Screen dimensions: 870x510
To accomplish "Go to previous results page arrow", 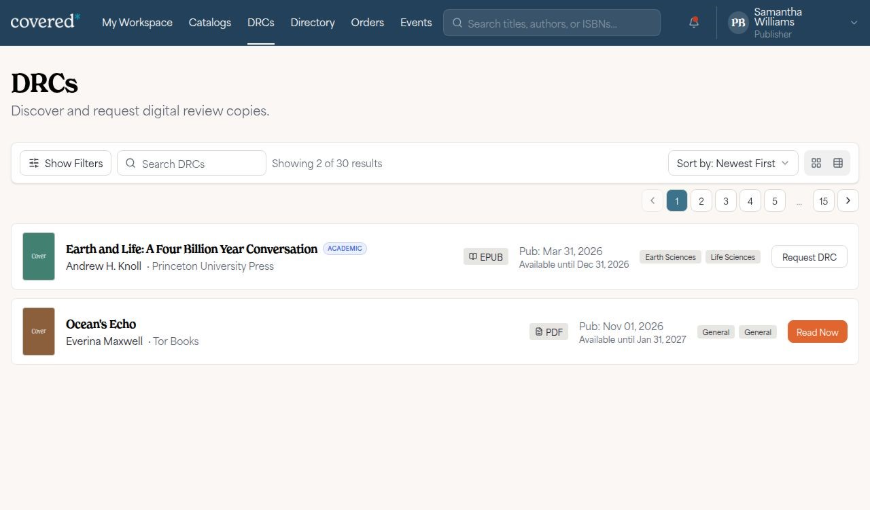I will point(652,201).
